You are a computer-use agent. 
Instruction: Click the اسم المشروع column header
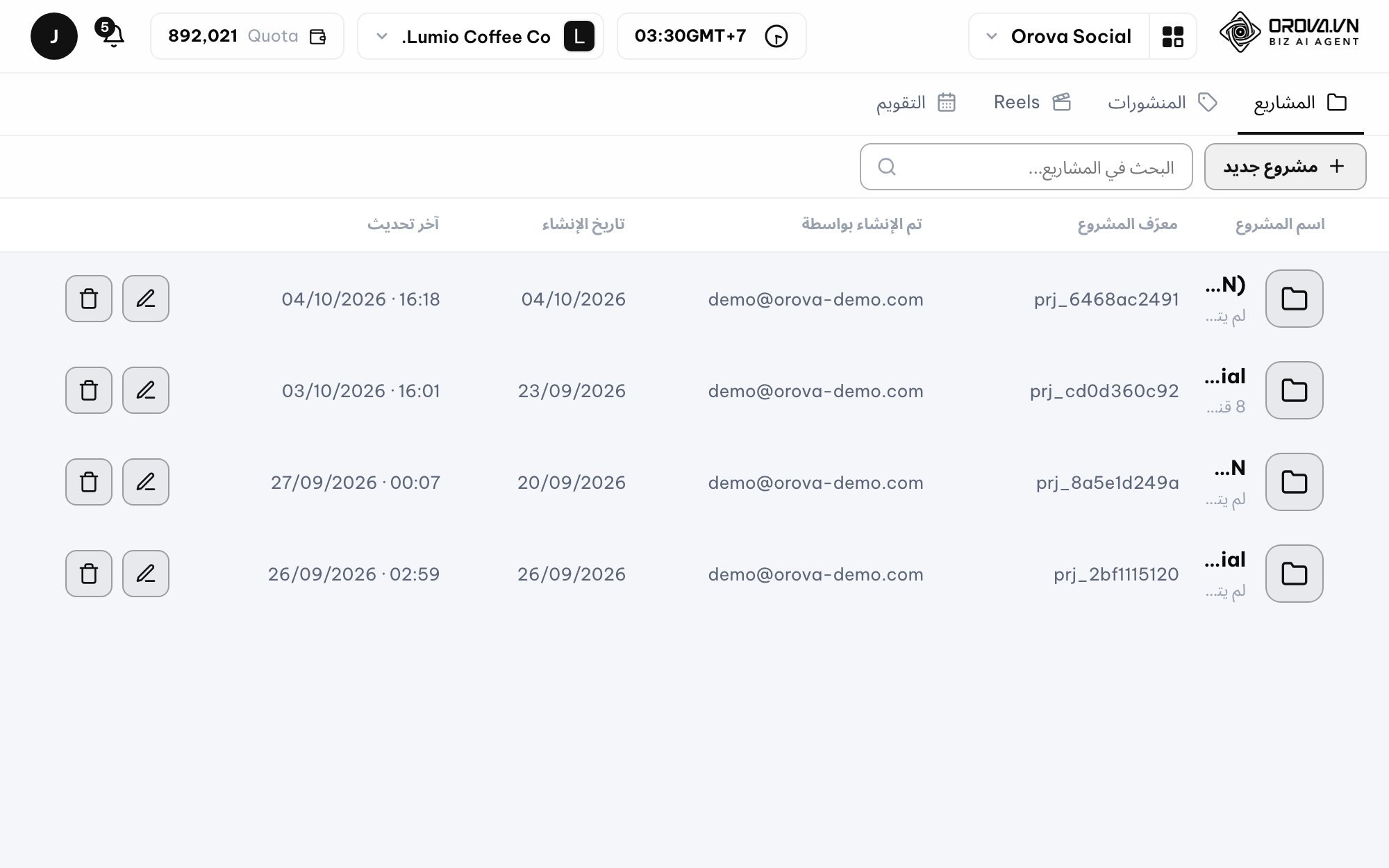tap(1280, 224)
